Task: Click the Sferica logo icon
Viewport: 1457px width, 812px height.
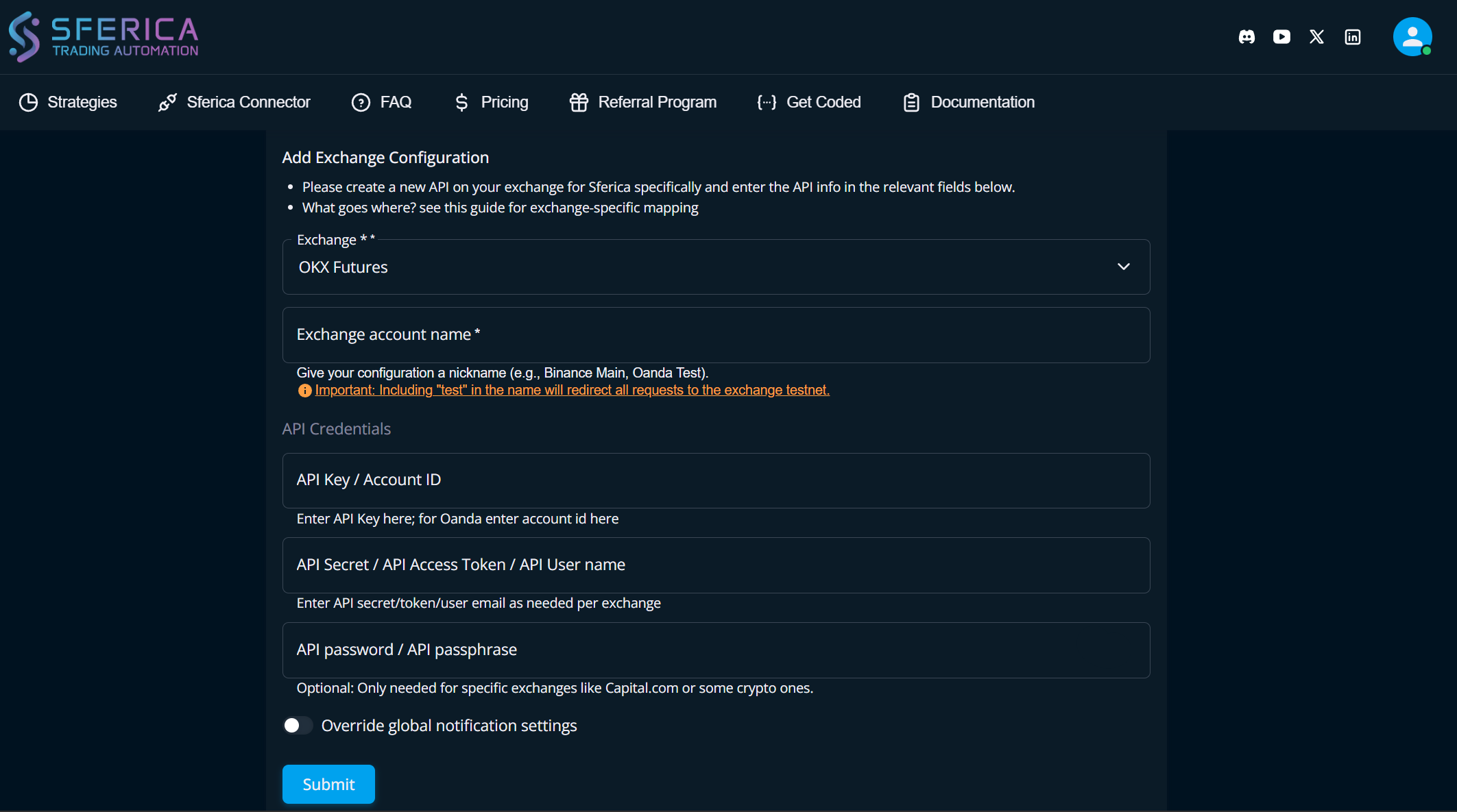Action: pyautogui.click(x=25, y=37)
